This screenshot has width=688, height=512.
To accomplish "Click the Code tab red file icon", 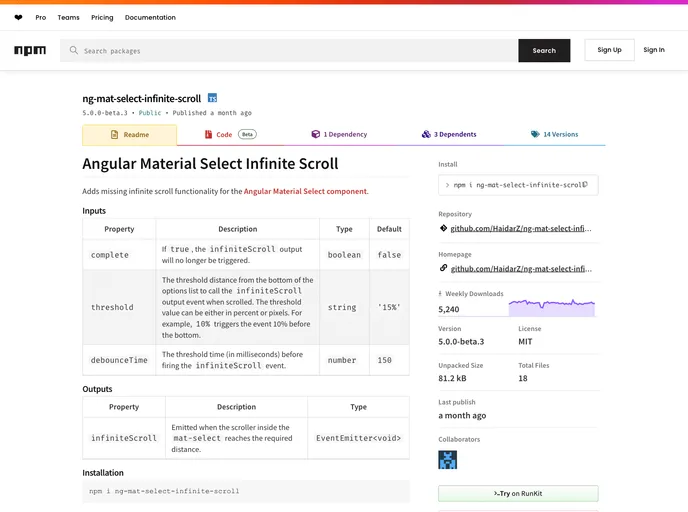I will pos(208,134).
